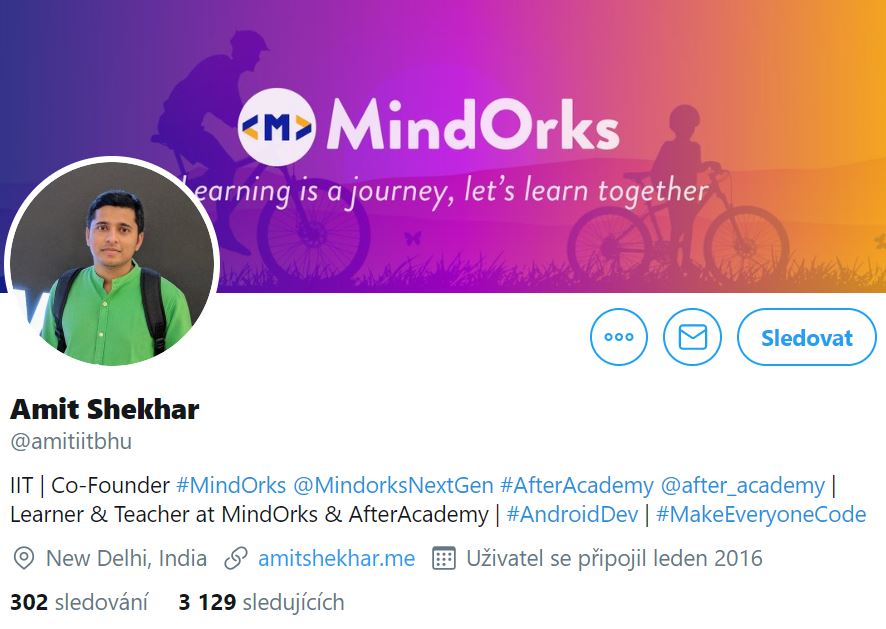View the 302 sledování following list
Image resolution: width=886 pixels, height=629 pixels.
tap(79, 602)
